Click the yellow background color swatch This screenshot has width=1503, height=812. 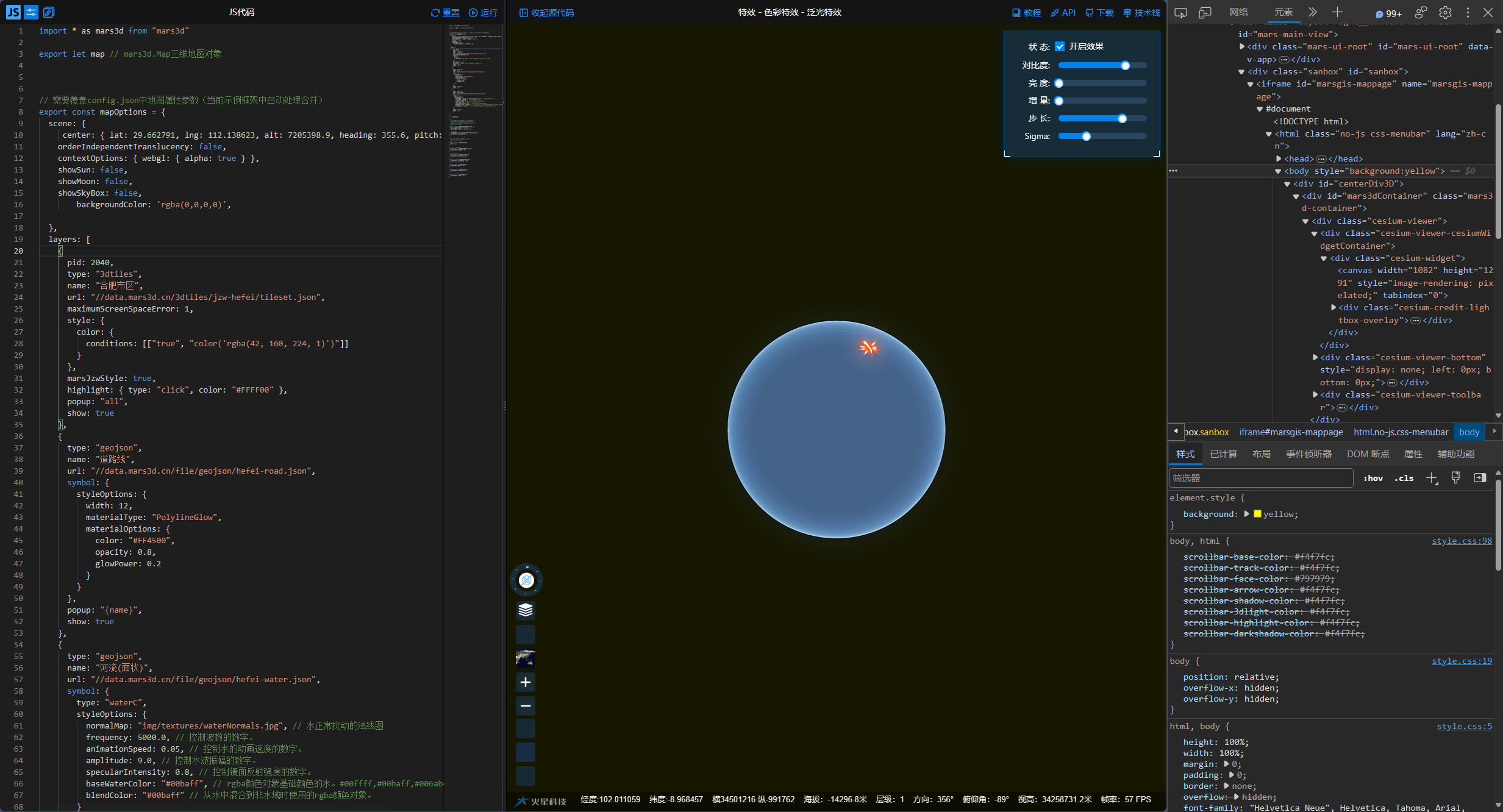[1257, 514]
